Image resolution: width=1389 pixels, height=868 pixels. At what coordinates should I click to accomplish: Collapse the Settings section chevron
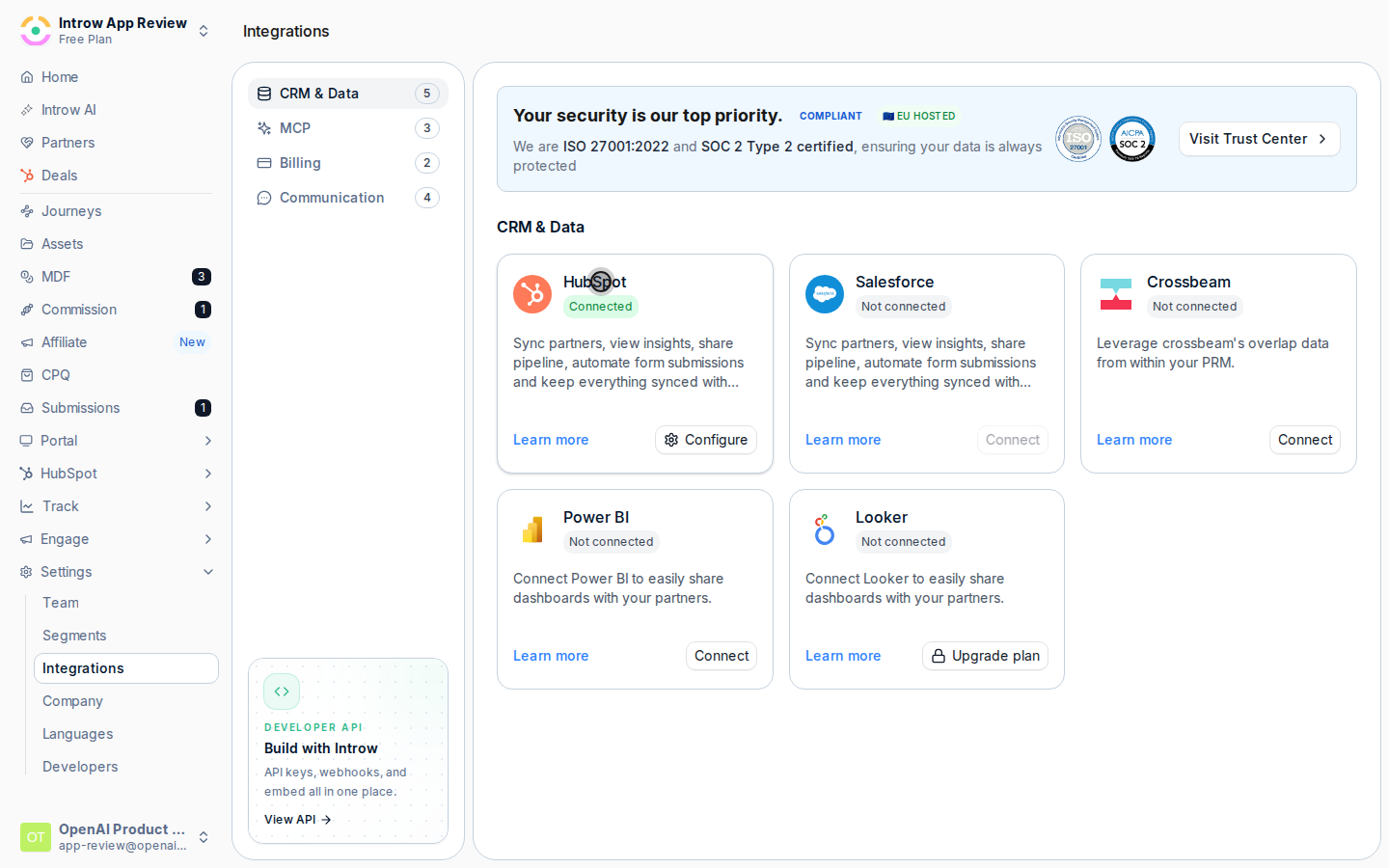(x=208, y=572)
